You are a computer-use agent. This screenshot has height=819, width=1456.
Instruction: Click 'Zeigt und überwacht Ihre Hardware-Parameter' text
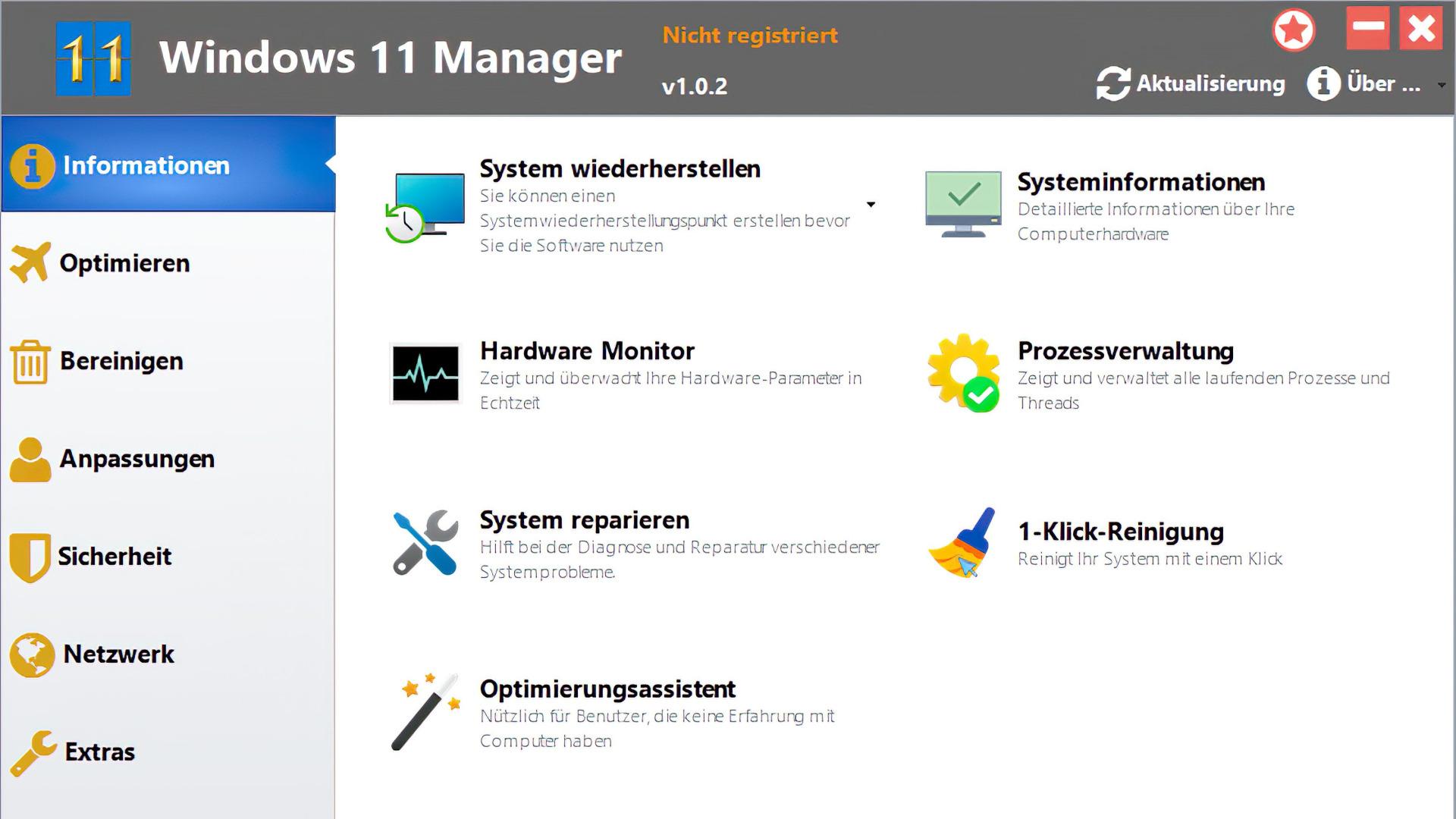pos(670,391)
